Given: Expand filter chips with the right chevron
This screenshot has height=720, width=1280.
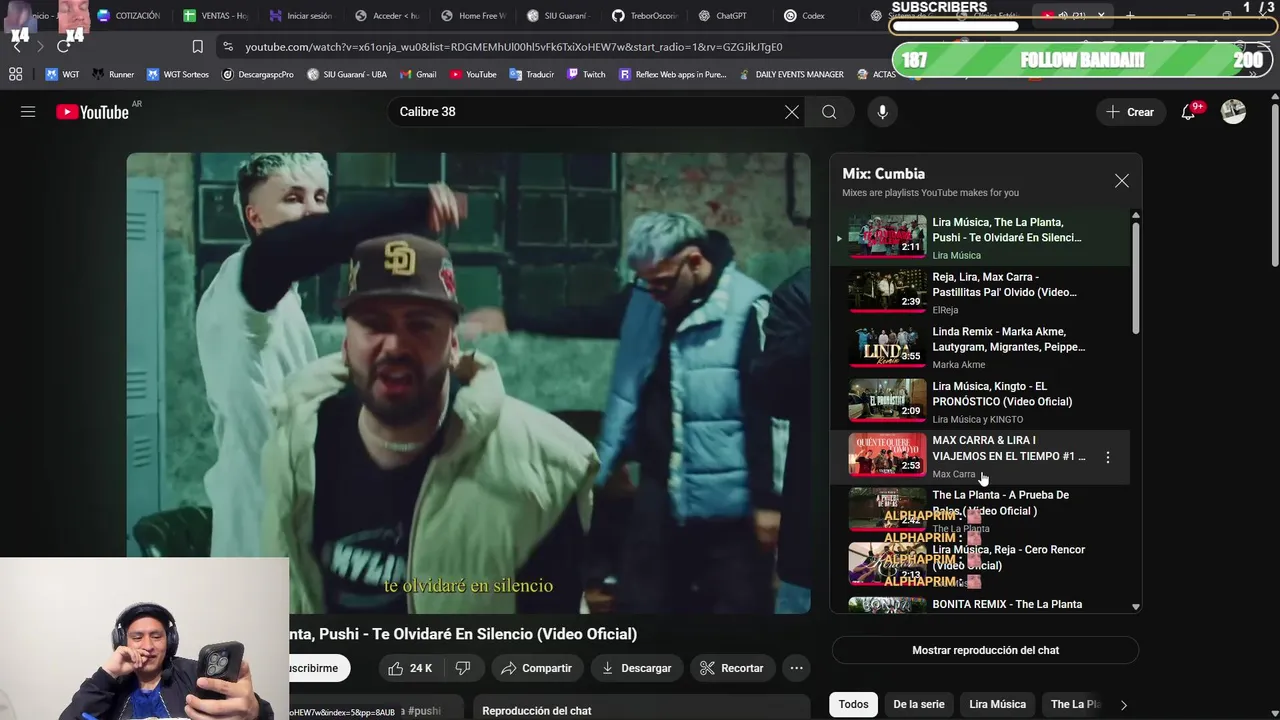Looking at the screenshot, I should click(x=1123, y=705).
